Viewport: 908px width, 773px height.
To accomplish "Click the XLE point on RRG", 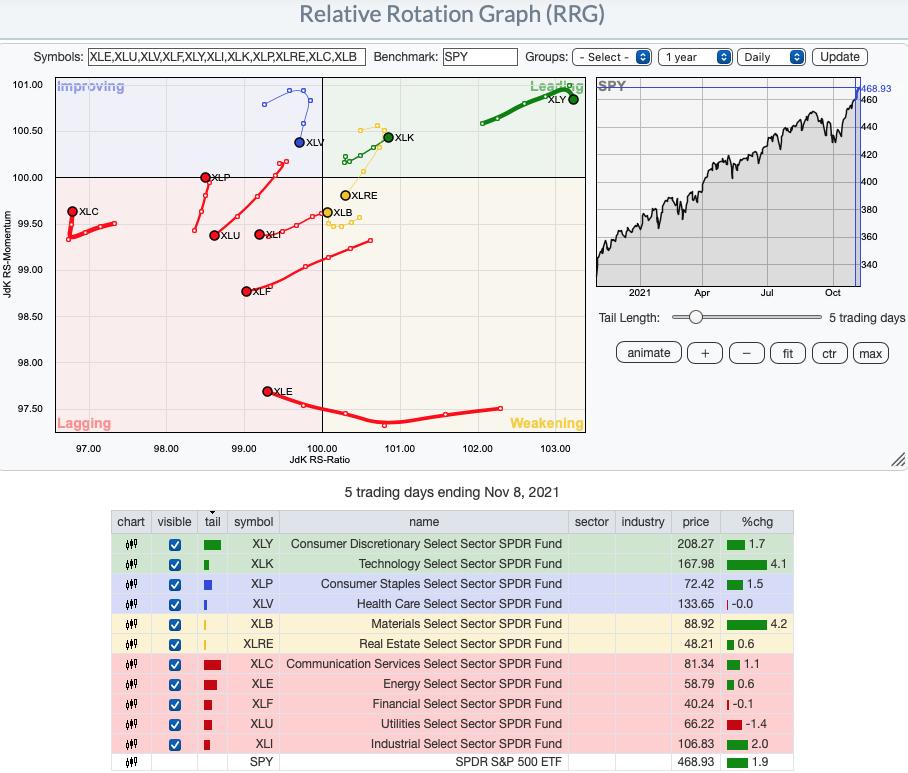I will pyautogui.click(x=267, y=391).
